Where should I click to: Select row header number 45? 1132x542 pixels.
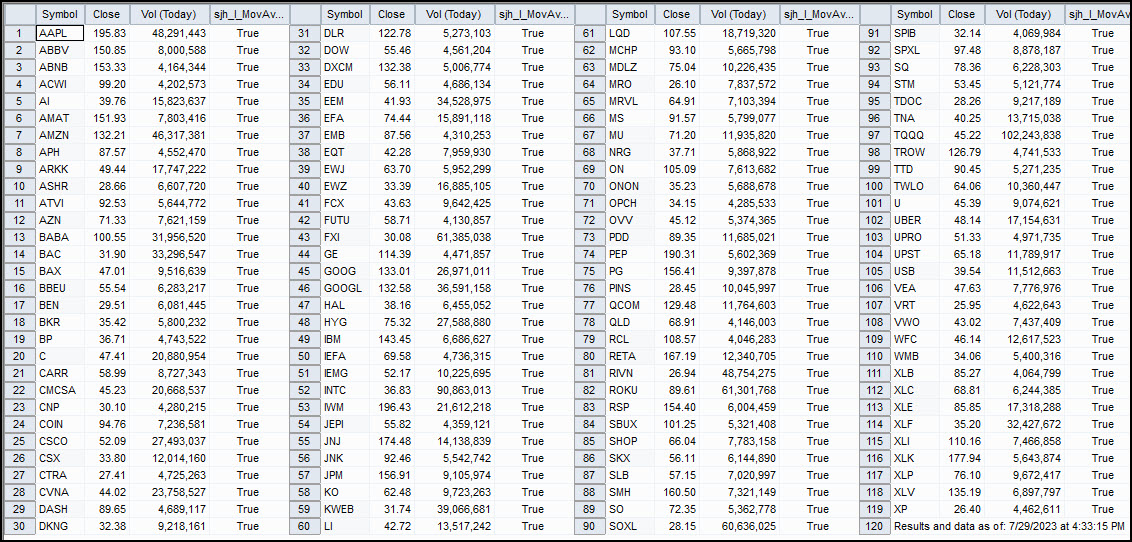[303, 271]
